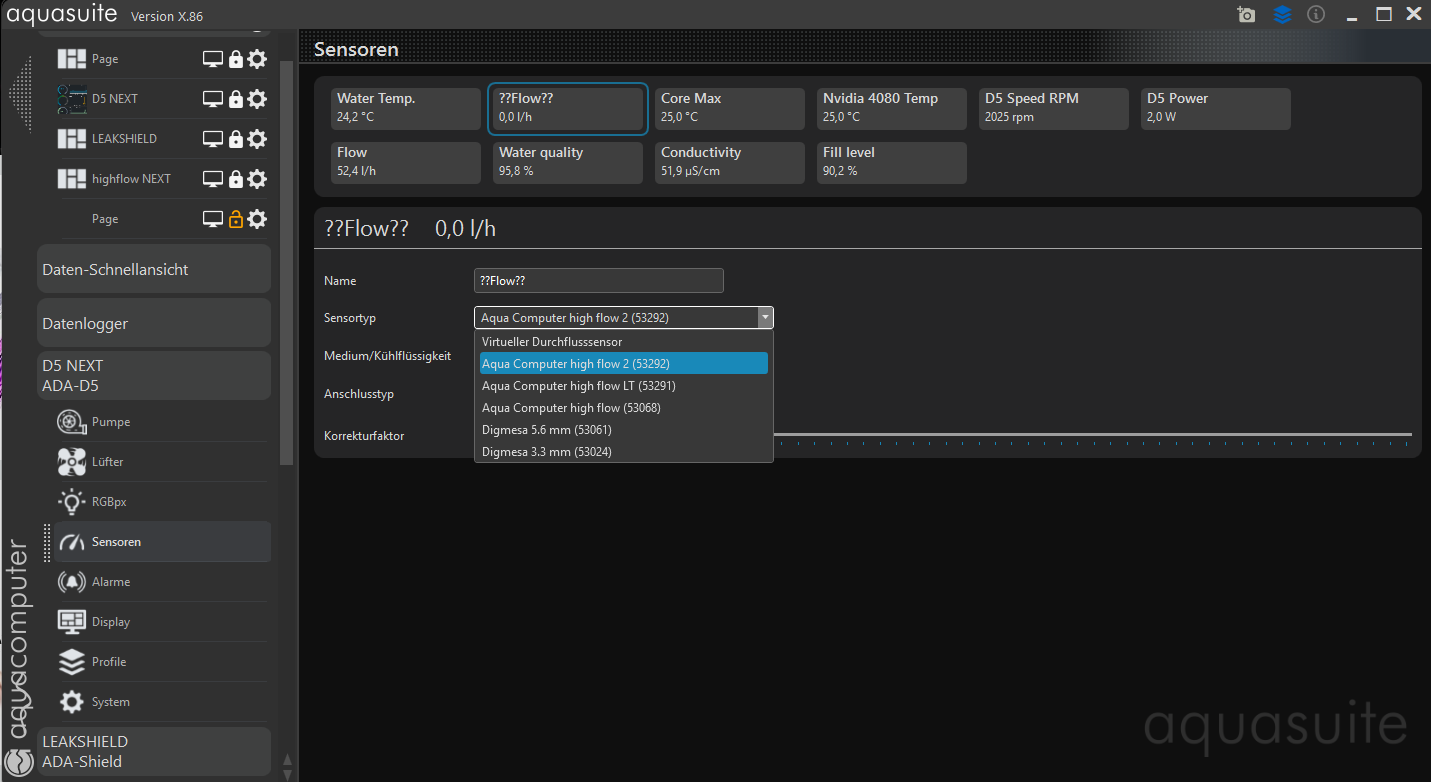
Task: Open the Display sidebar item
Action: [110, 622]
